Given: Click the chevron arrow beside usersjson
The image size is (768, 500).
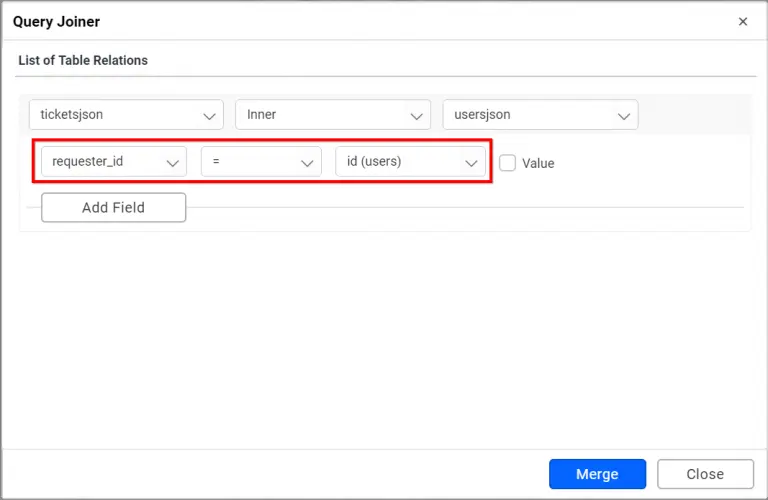Looking at the screenshot, I should (x=625, y=116).
